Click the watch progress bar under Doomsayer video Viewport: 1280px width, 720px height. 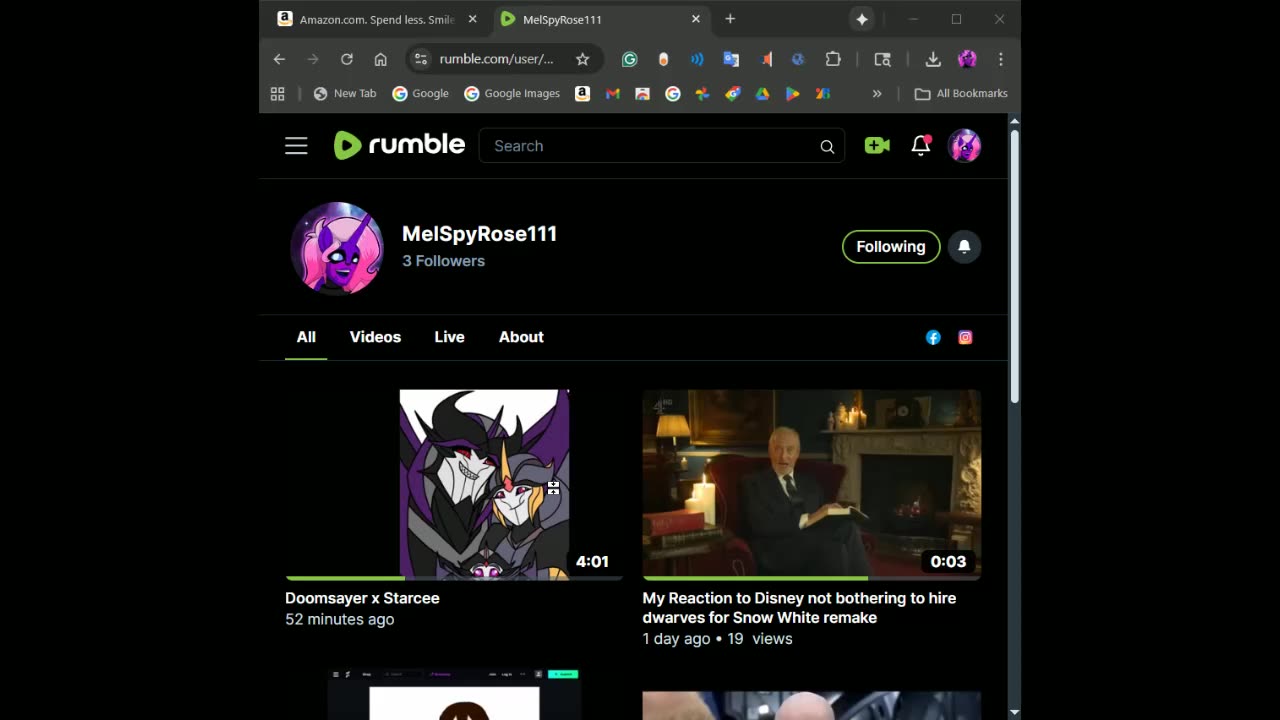[454, 578]
